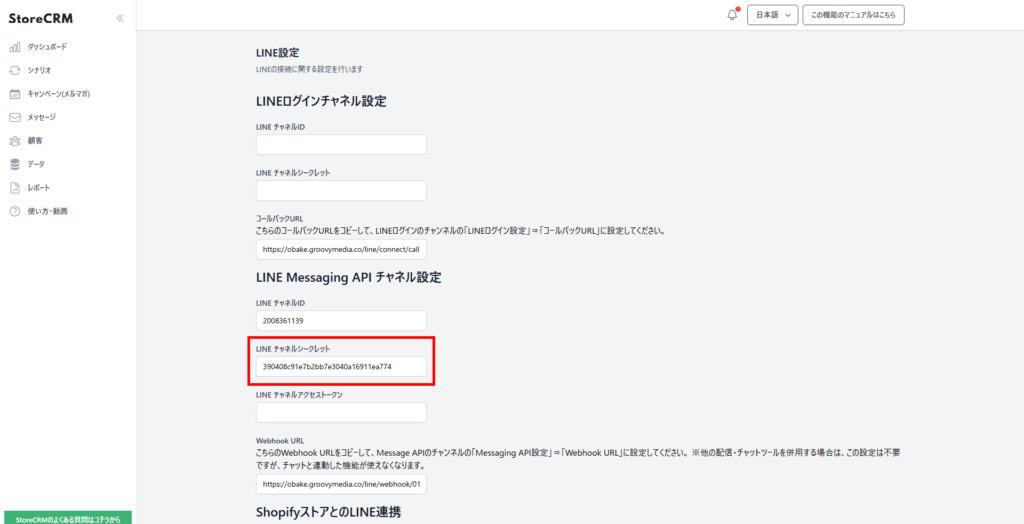The image size is (1024, 524).
Task: Open the 日本語 language dropdown
Action: (772, 15)
